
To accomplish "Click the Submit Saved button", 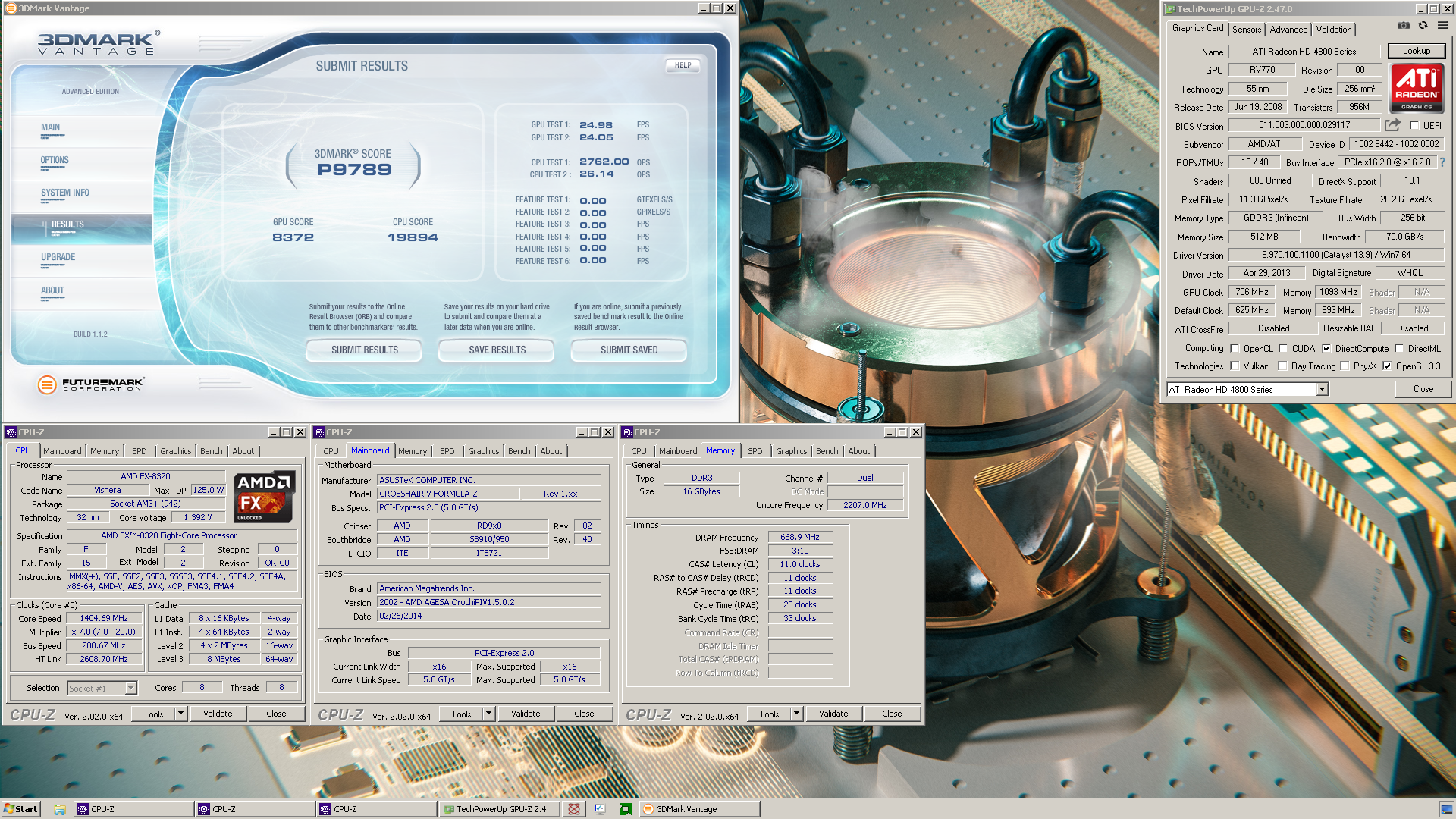I will [x=629, y=350].
